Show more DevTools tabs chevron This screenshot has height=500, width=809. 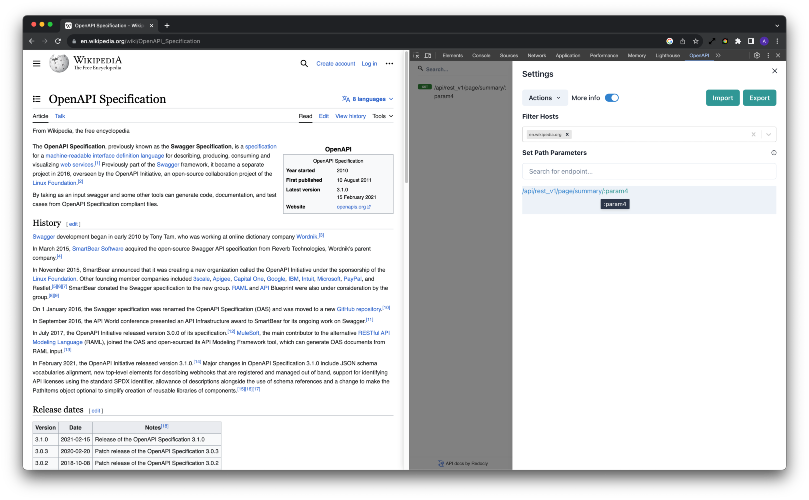coord(718,55)
